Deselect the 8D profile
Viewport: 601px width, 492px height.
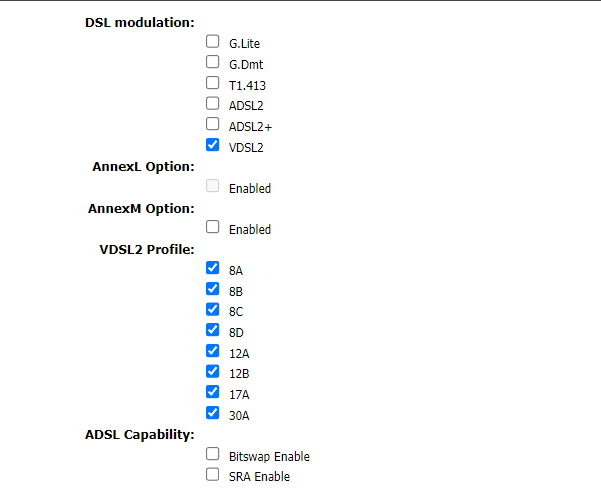click(212, 330)
